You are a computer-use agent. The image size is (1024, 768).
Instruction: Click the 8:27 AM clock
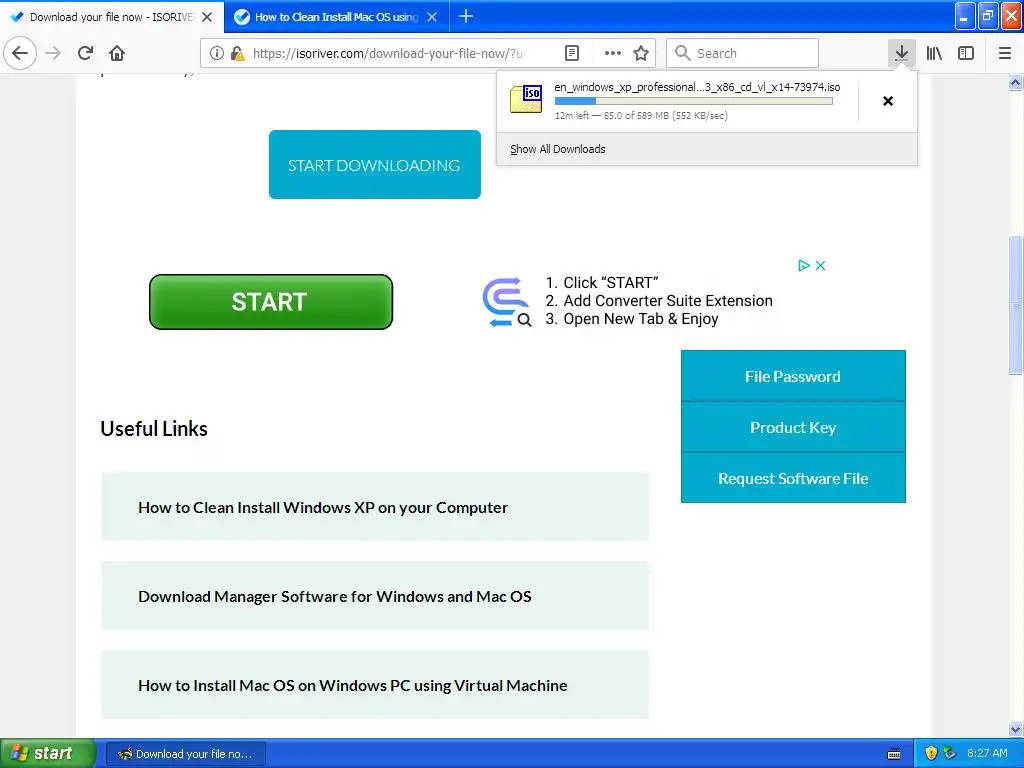coord(987,753)
